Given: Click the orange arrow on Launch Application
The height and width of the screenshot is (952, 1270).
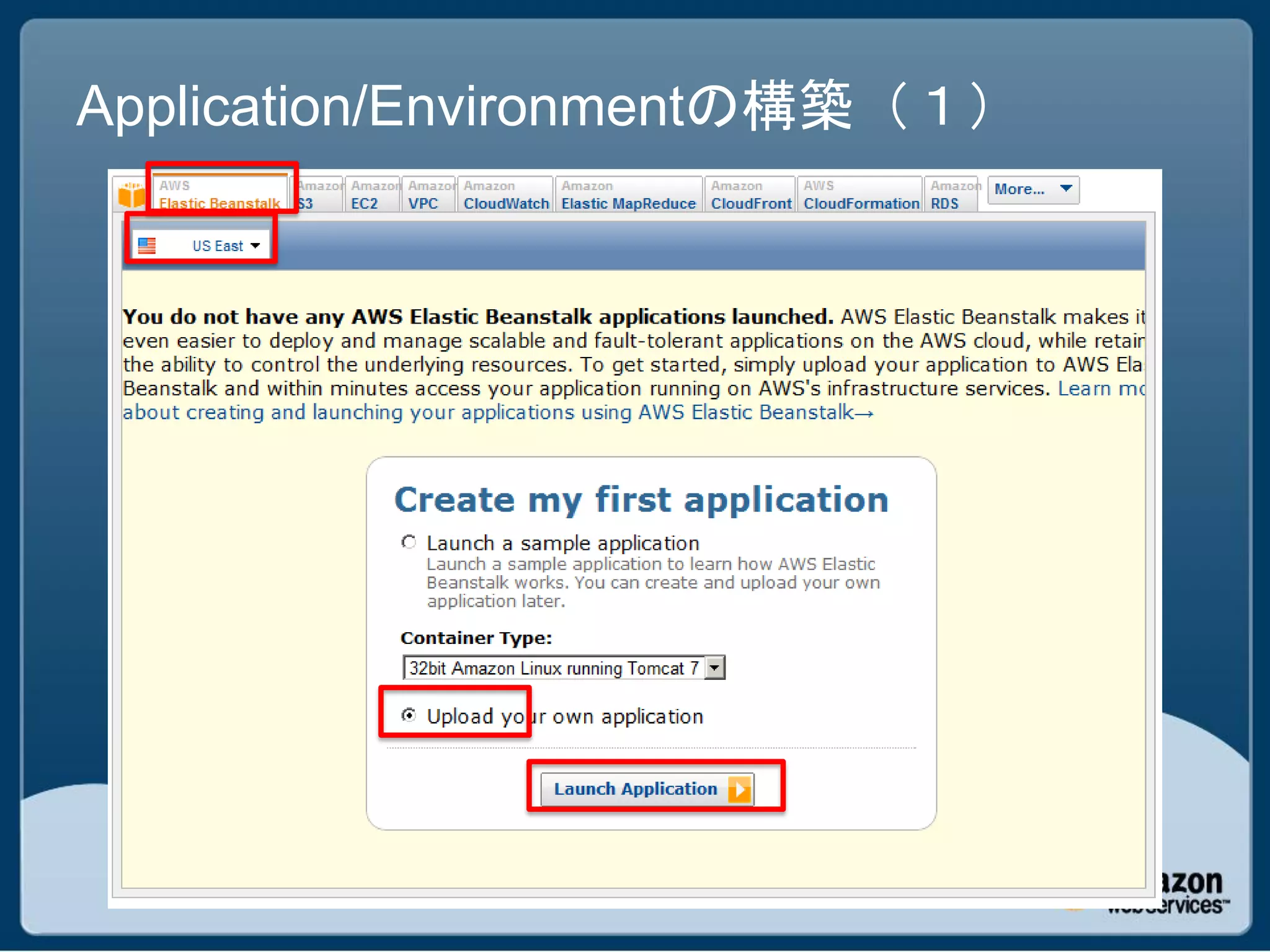Looking at the screenshot, I should pyautogui.click(x=739, y=790).
